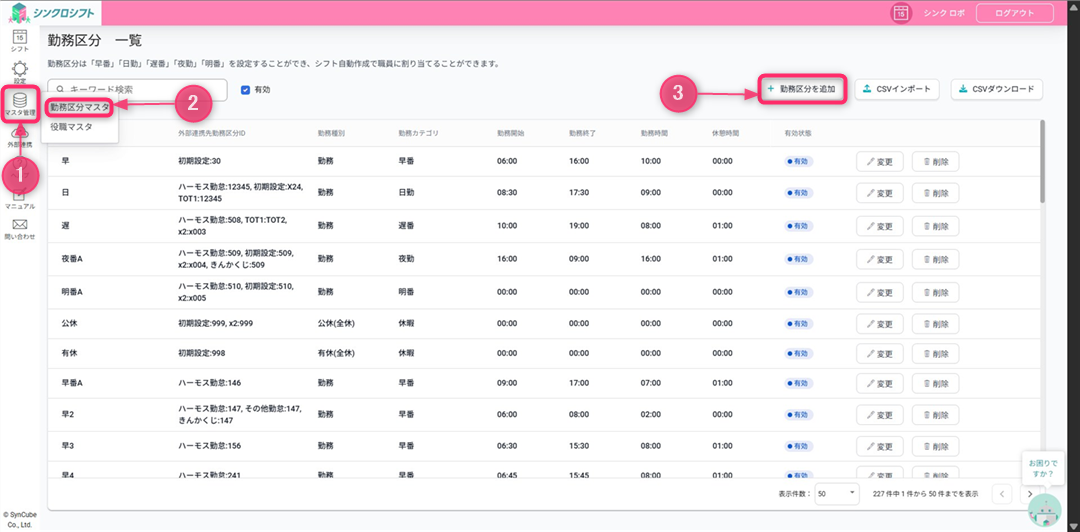Viewport: 1080px width, 532px height.
Task: Click the 有効 status badge in 公休 row
Action: coord(799,323)
